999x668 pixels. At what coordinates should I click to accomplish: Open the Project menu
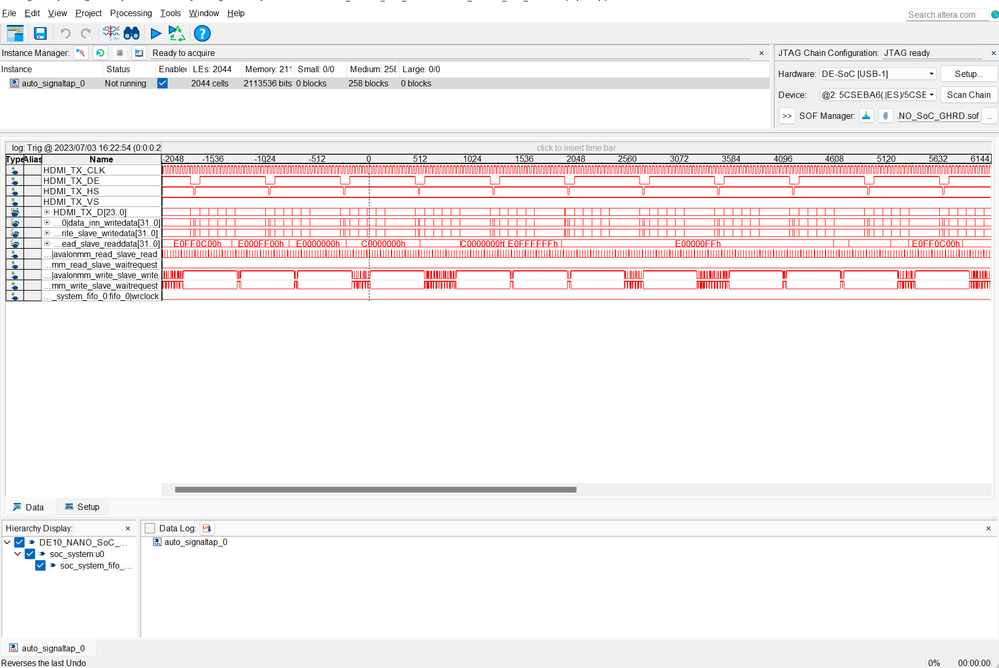tap(88, 13)
